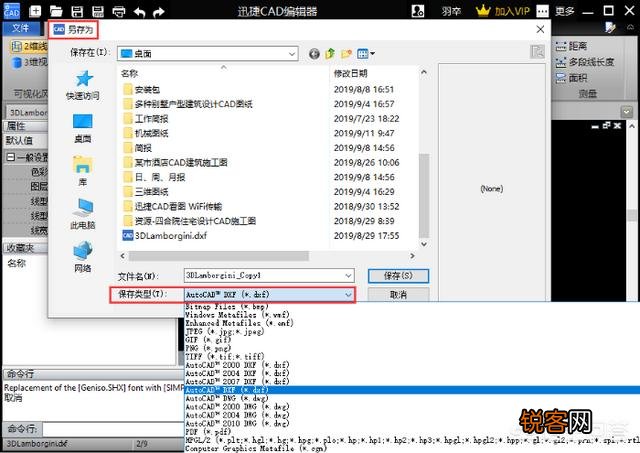The height and width of the screenshot is (453, 640).
Task: Sort files by Name (名称) column header
Action: pyautogui.click(x=130, y=73)
